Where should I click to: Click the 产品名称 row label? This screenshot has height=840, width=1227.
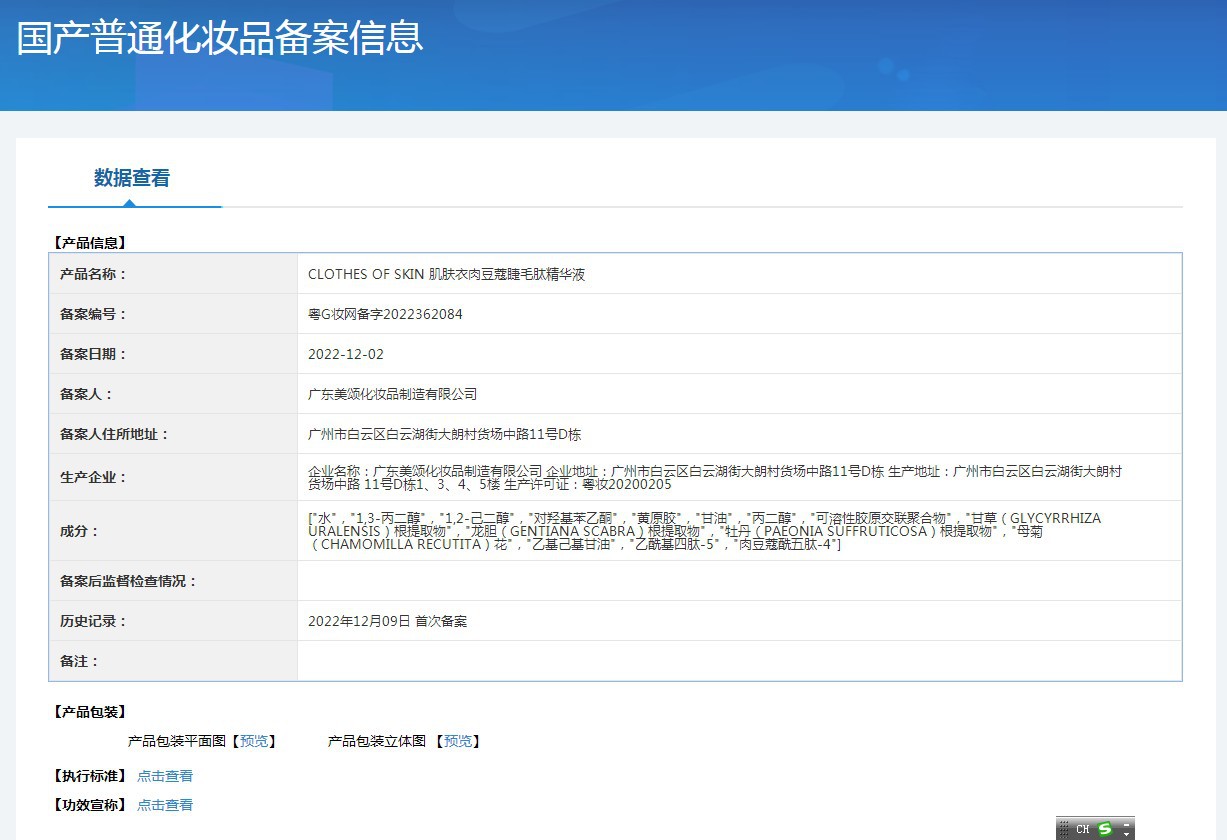(x=94, y=274)
